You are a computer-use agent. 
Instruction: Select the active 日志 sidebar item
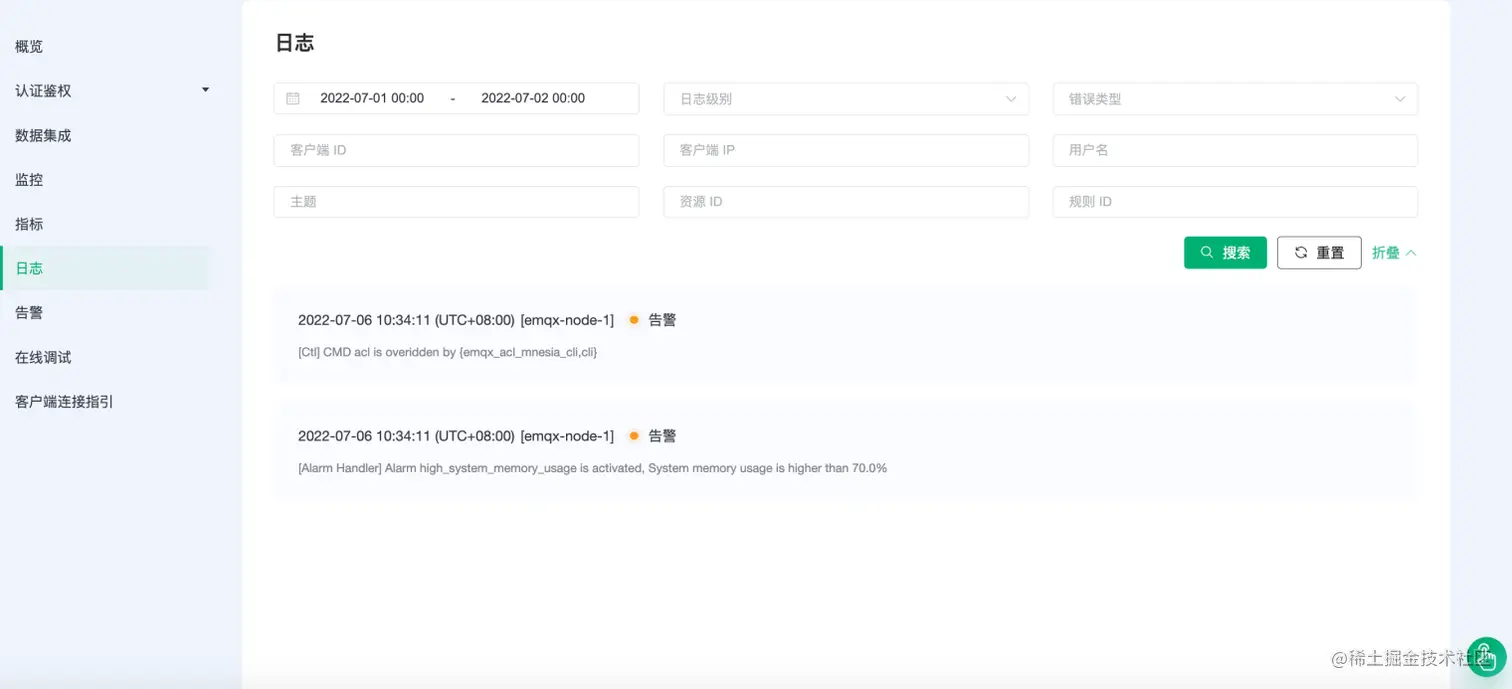coord(105,268)
